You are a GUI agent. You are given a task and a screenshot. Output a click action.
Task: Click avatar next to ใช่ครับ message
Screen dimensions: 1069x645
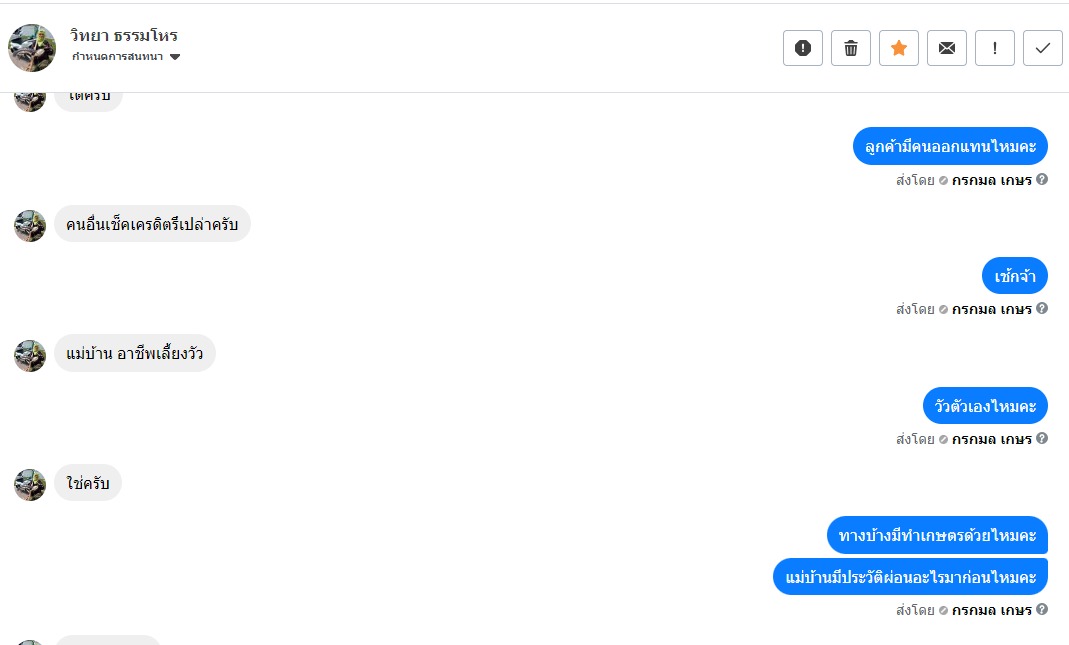(30, 484)
